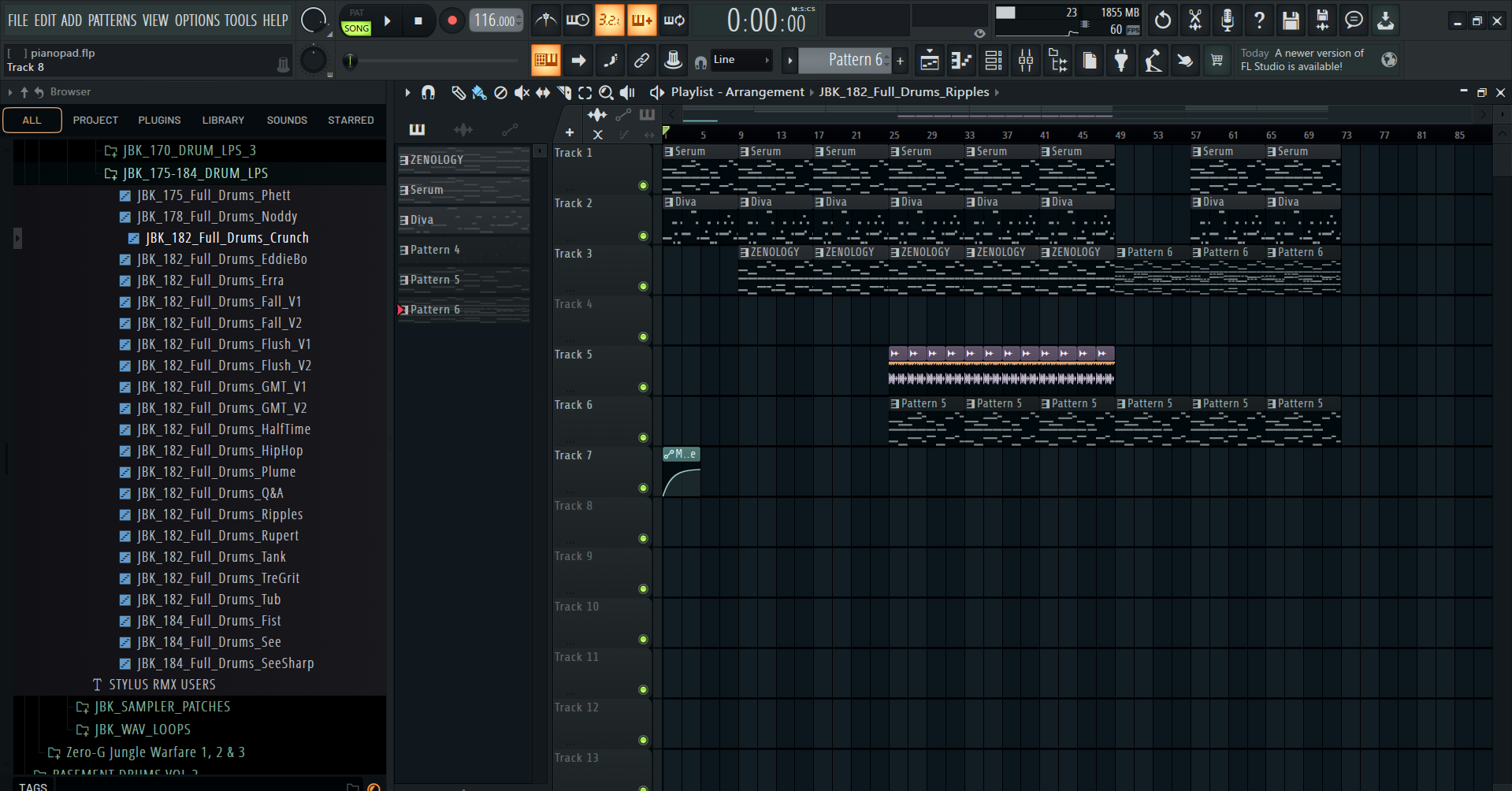Click the microphone one-click recording icon
Viewport: 1512px width, 791px height.
tap(1227, 20)
